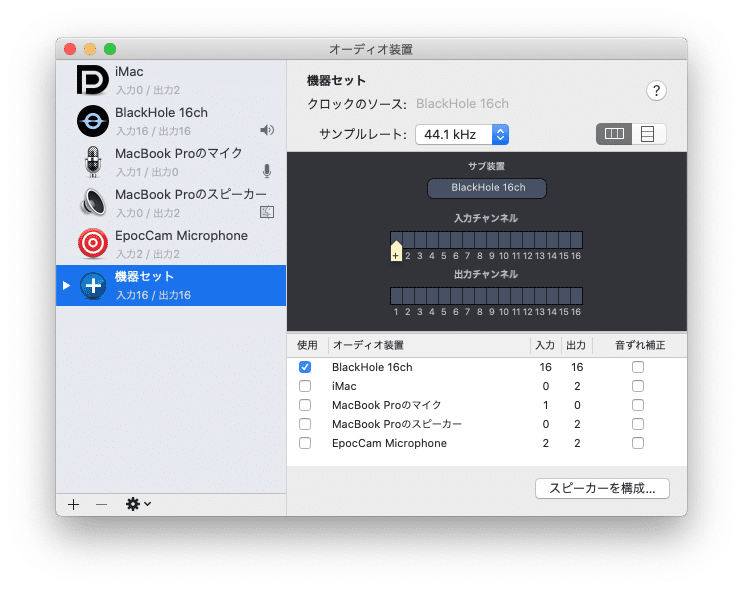Click the 入力 column header
Screen dimensions: 743x590
(545, 345)
